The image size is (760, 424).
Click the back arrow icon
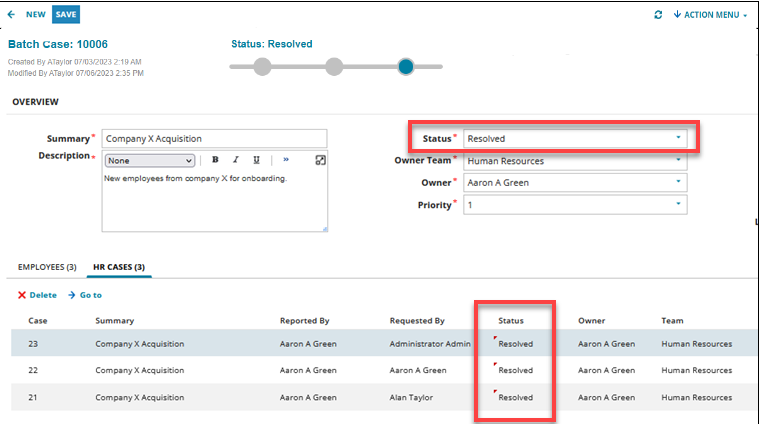tap(11, 15)
